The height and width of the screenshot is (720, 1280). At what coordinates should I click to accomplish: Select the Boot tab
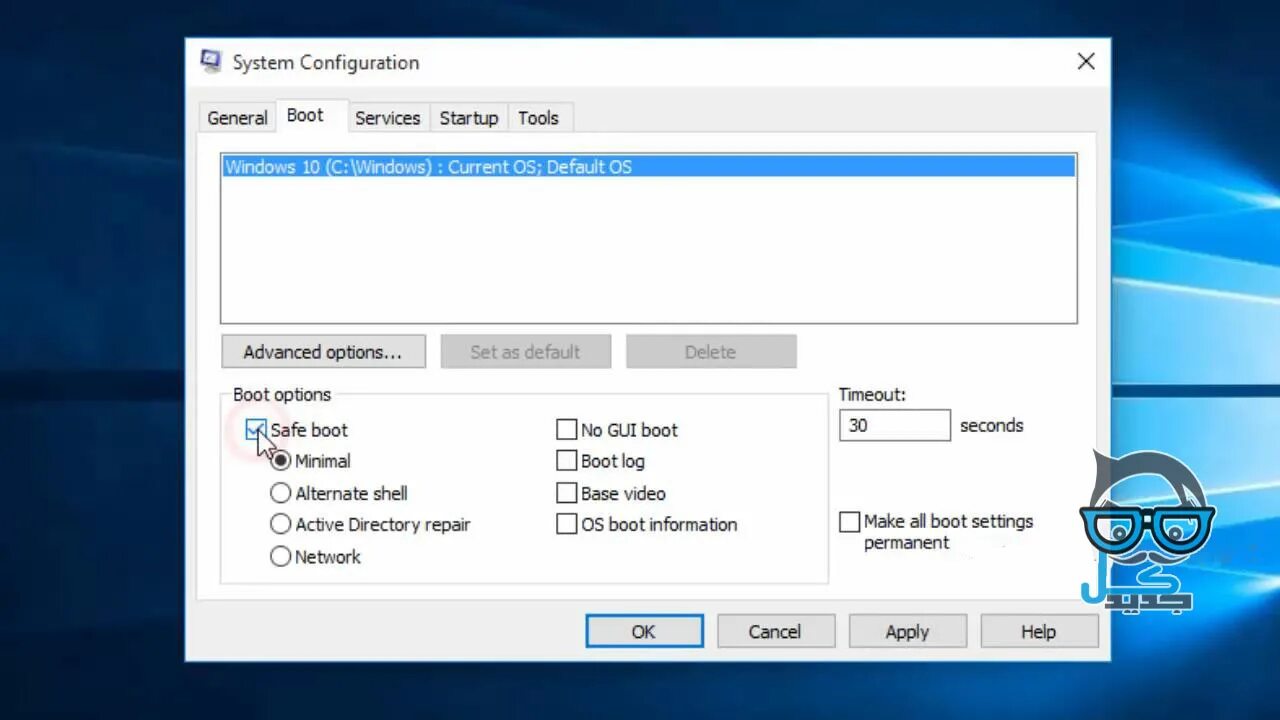click(x=305, y=115)
